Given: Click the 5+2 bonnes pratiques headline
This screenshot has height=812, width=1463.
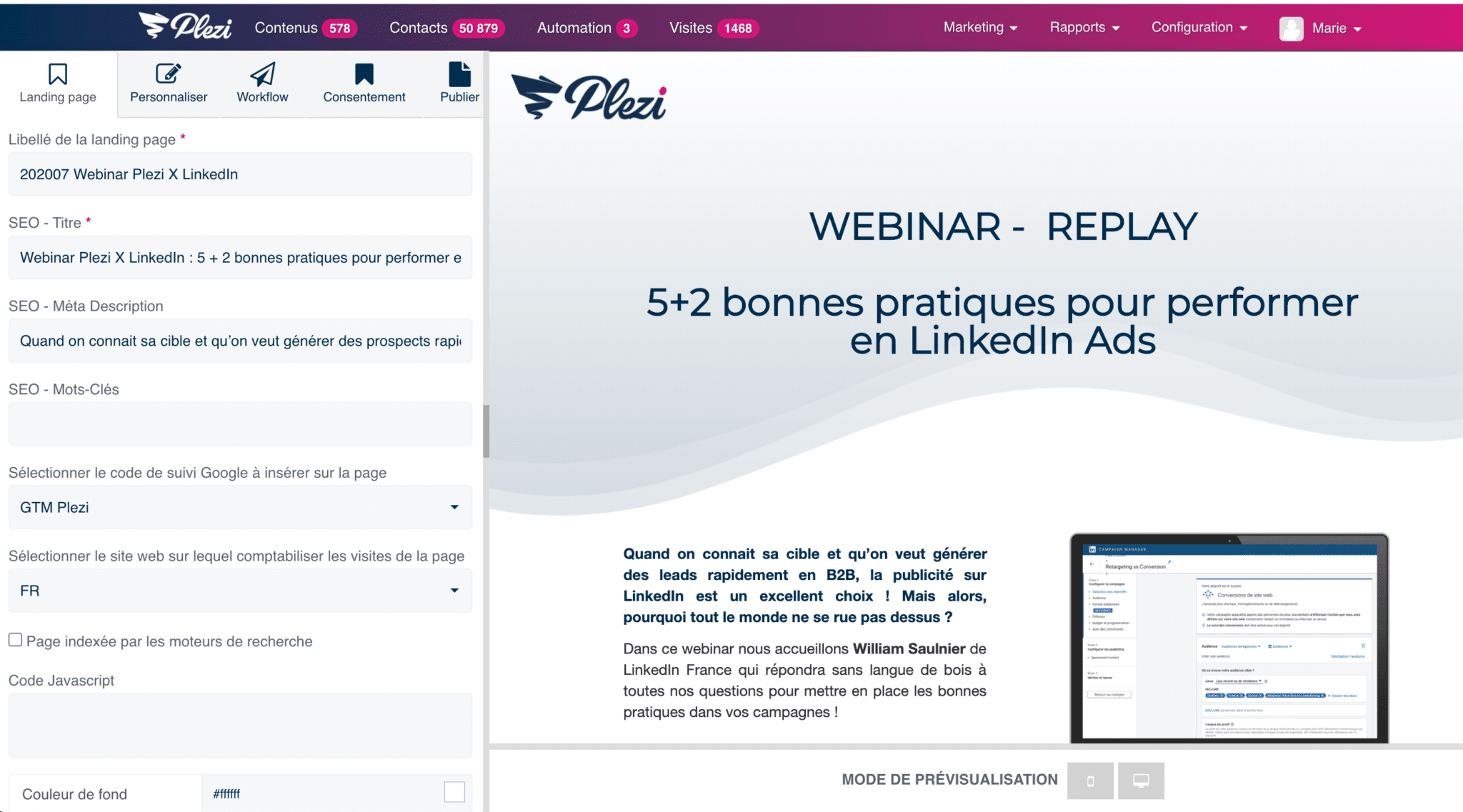Looking at the screenshot, I should [1002, 321].
